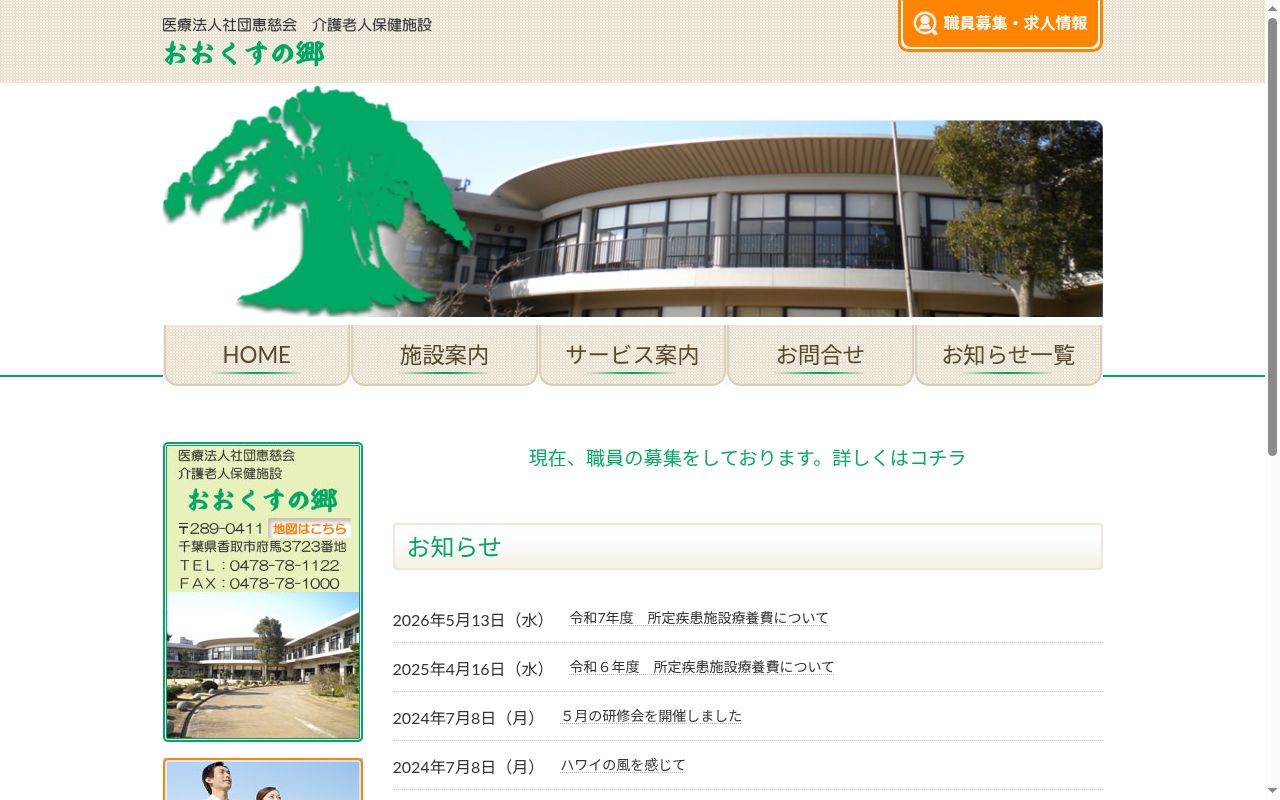Open the 施設案内 menu tab
Viewport: 1280px width, 800px height.
(x=445, y=355)
